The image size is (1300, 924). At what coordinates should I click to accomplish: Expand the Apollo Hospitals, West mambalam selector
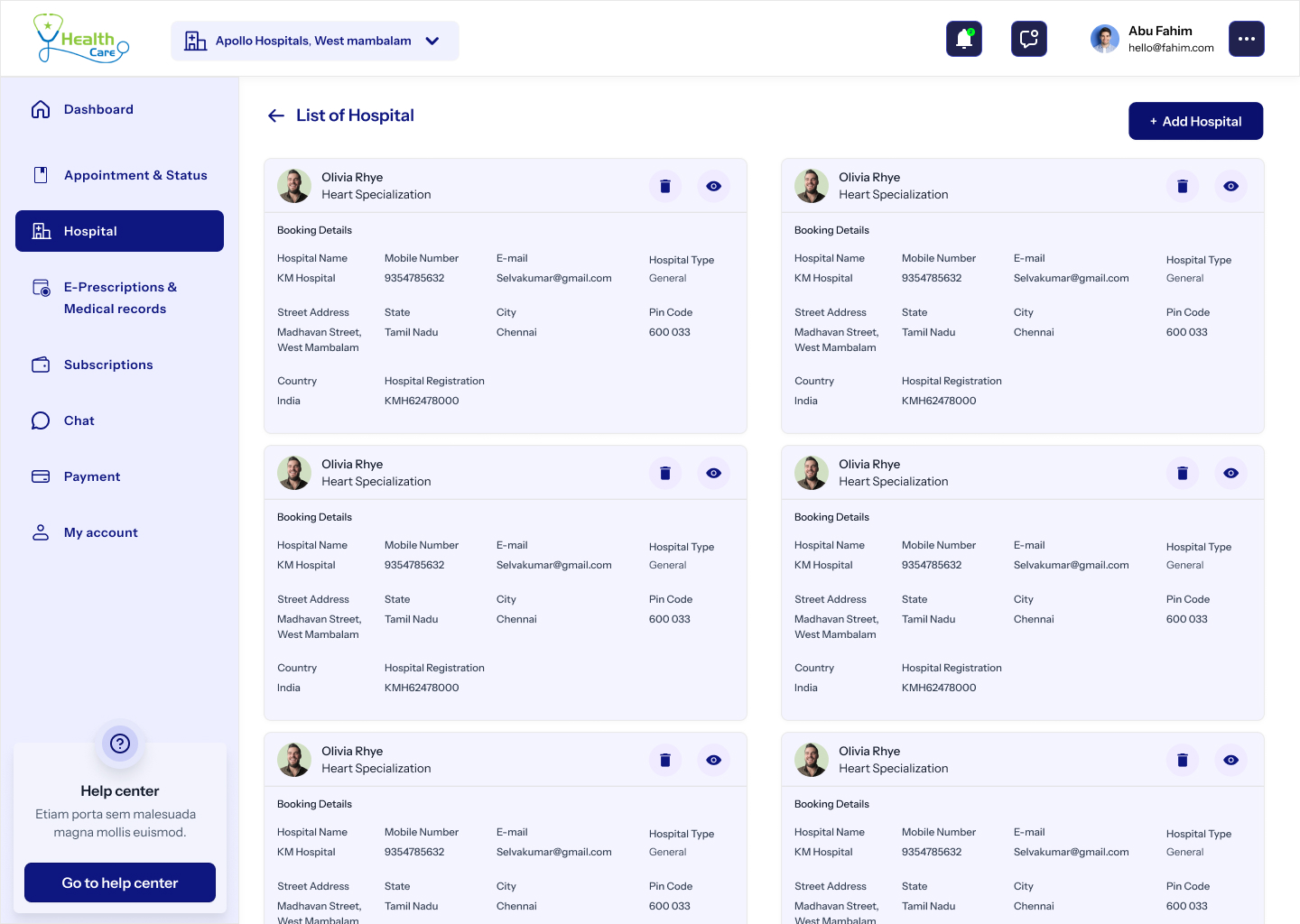[x=315, y=41]
